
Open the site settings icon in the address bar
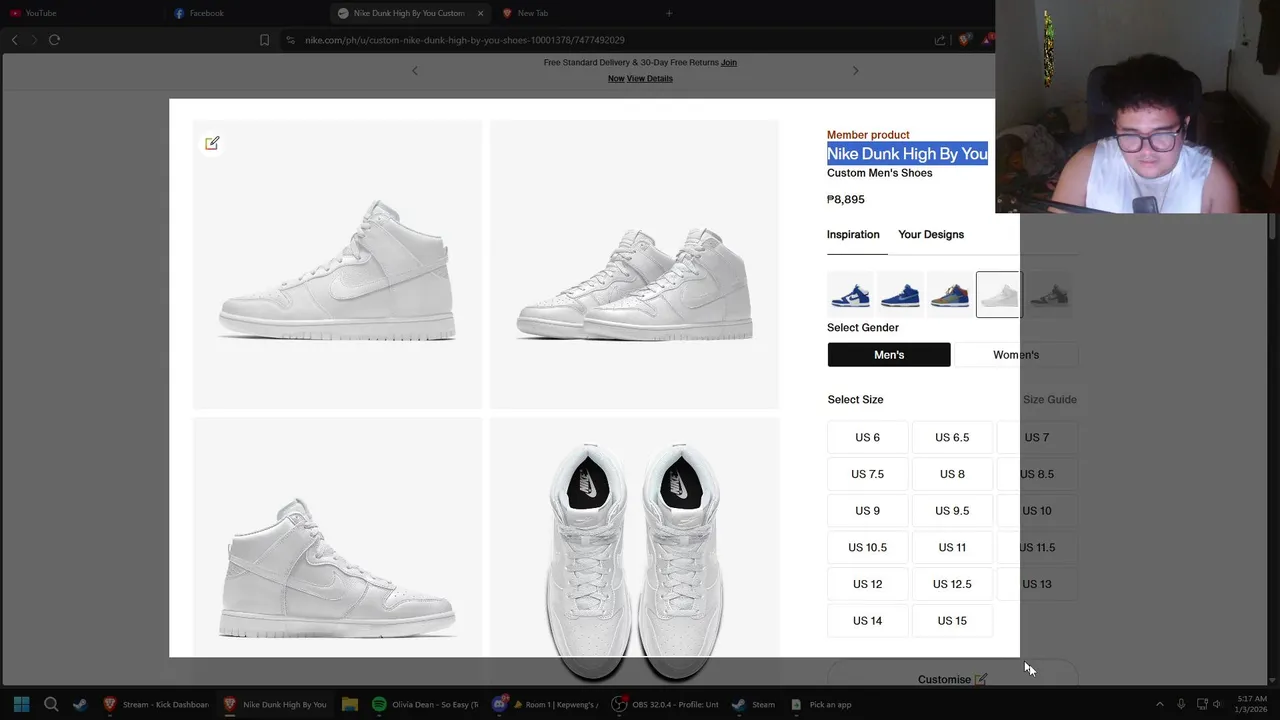pos(290,40)
